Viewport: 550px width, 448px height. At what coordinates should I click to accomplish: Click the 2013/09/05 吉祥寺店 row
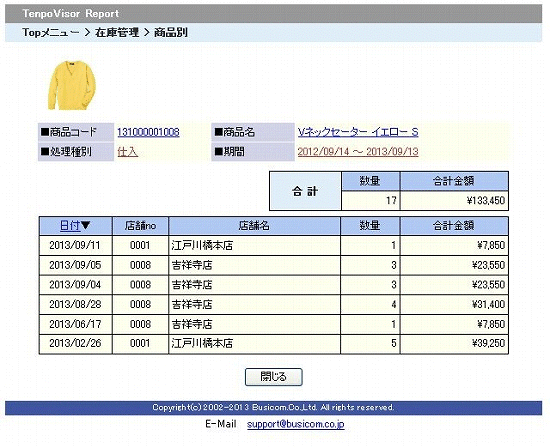point(274,265)
